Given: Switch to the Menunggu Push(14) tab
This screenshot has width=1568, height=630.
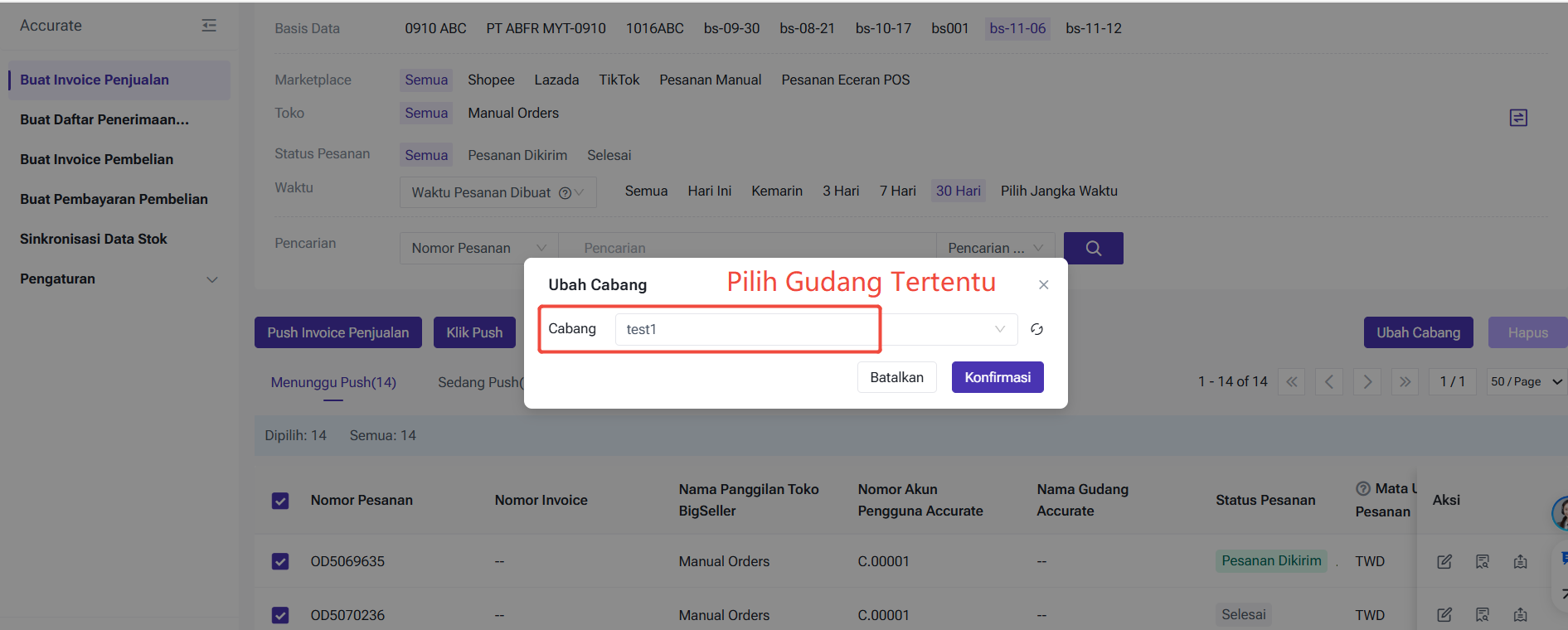Looking at the screenshot, I should coord(333,382).
